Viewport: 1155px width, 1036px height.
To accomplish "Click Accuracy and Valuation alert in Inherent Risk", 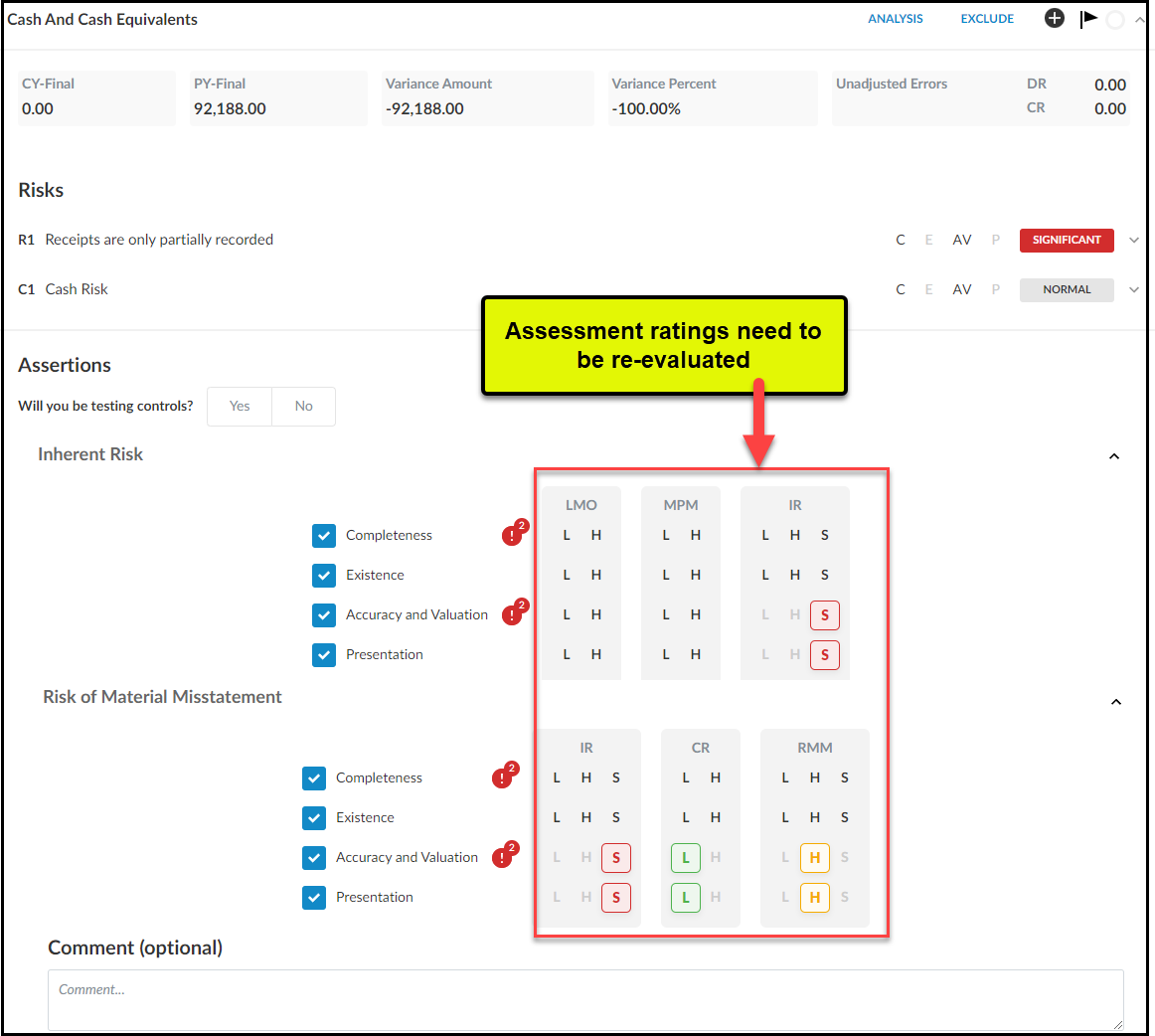I will [x=513, y=614].
